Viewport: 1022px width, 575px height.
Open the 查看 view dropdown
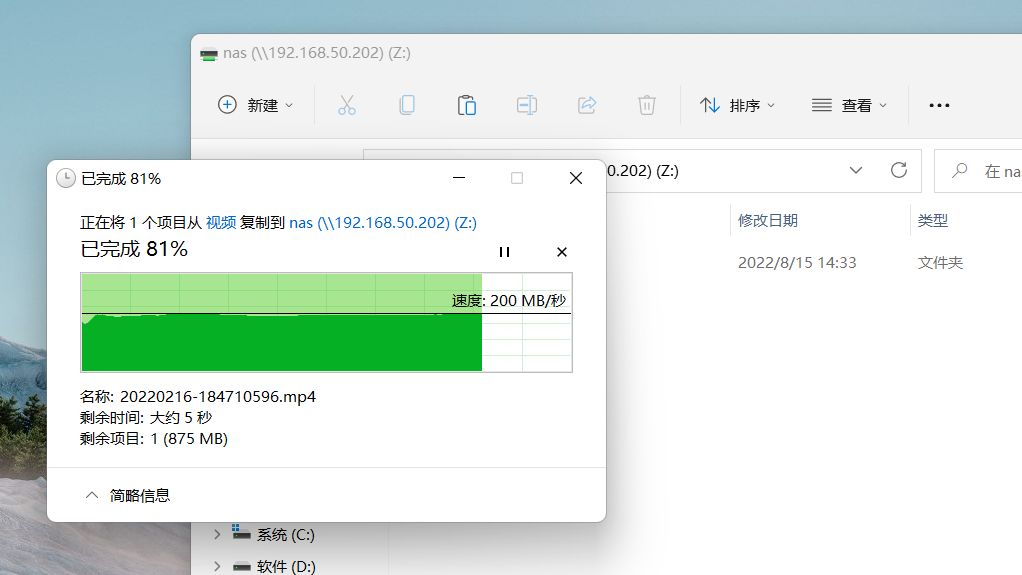pyautogui.click(x=849, y=105)
